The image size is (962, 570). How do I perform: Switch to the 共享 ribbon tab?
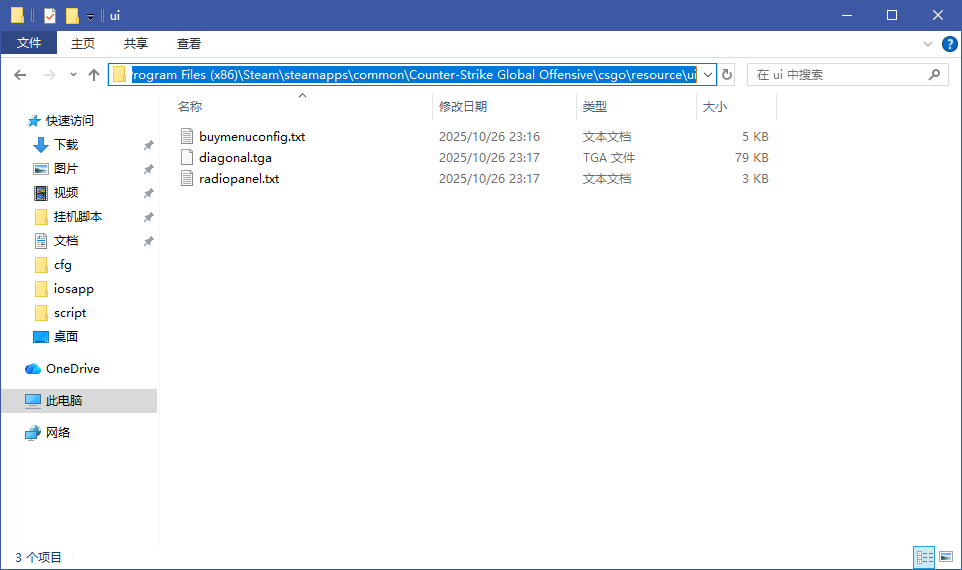(136, 43)
